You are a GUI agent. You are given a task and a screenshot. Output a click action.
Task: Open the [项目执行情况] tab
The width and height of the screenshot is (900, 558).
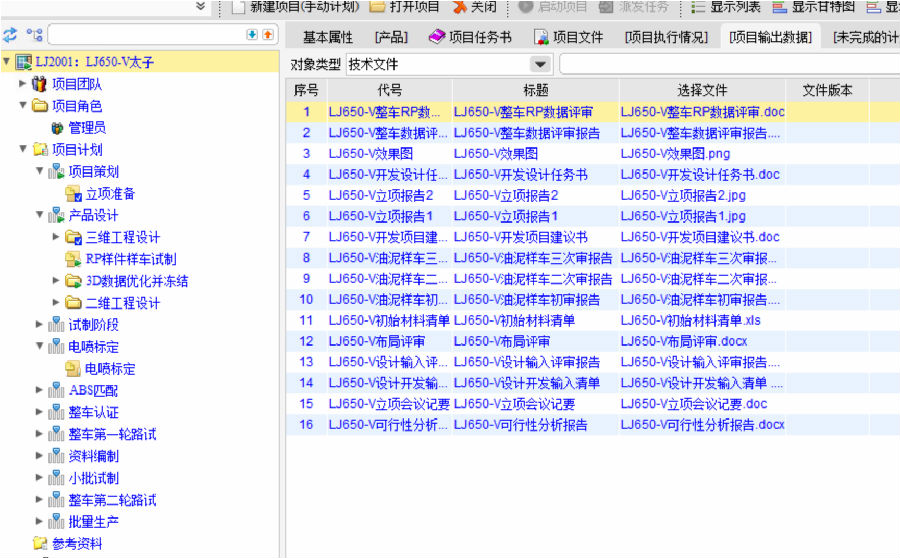tap(666, 38)
